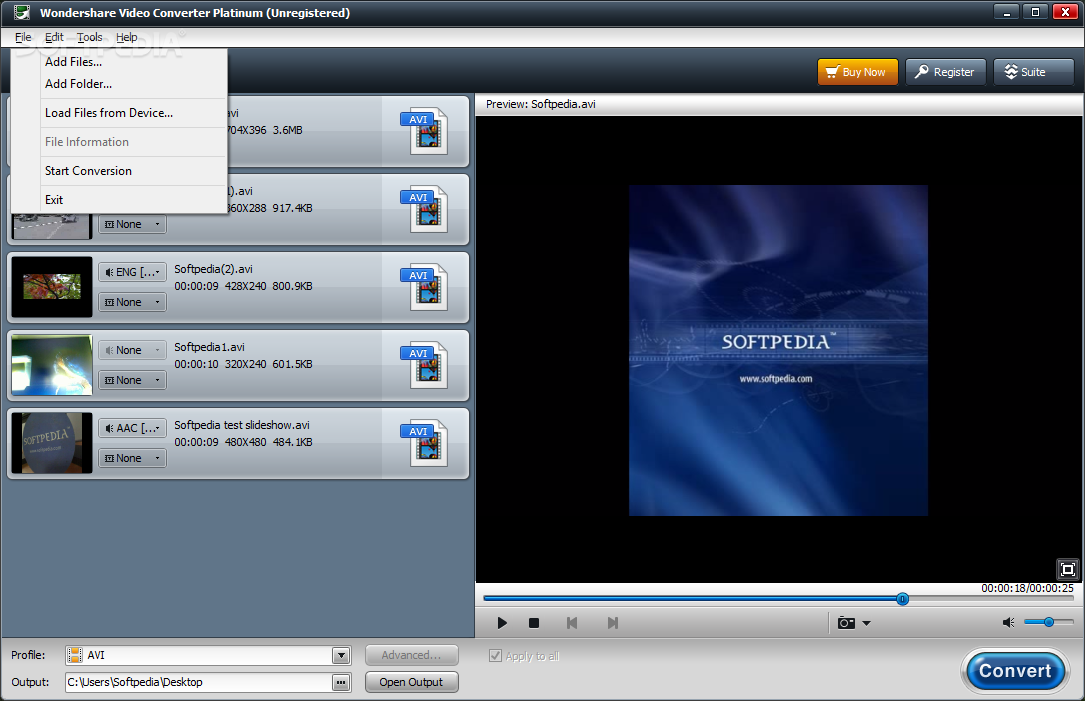The height and width of the screenshot is (701, 1085).
Task: Select Softpedia test slideshow.avi thumbnail
Action: click(x=52, y=444)
